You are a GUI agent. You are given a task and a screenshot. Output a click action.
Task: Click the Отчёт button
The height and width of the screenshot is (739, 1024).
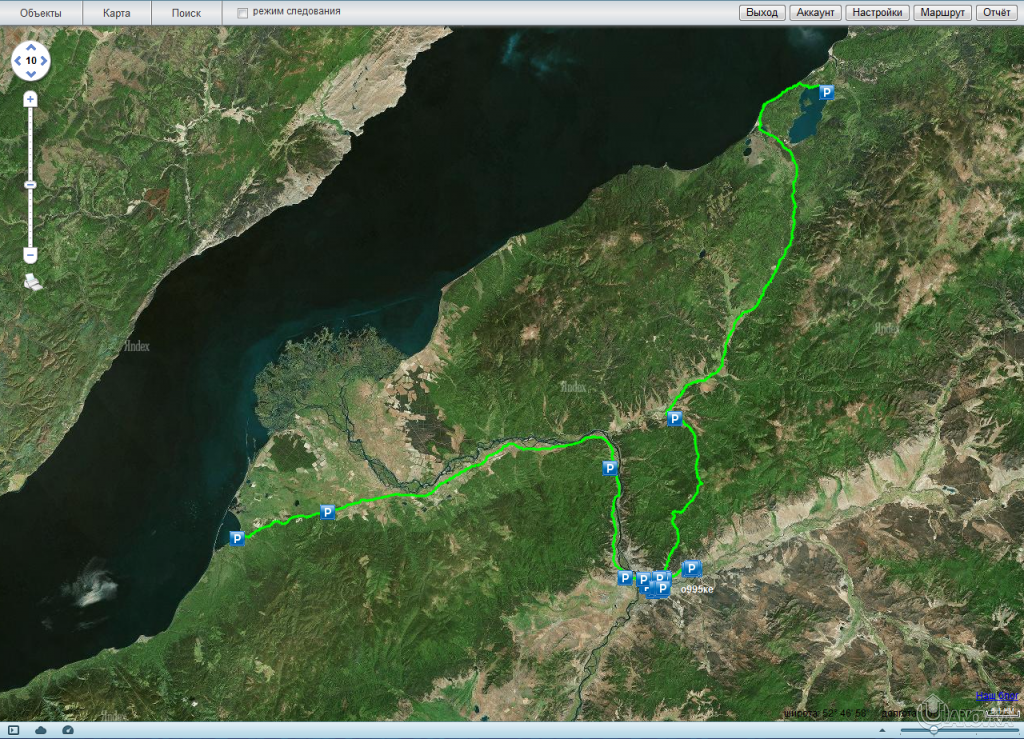[996, 13]
